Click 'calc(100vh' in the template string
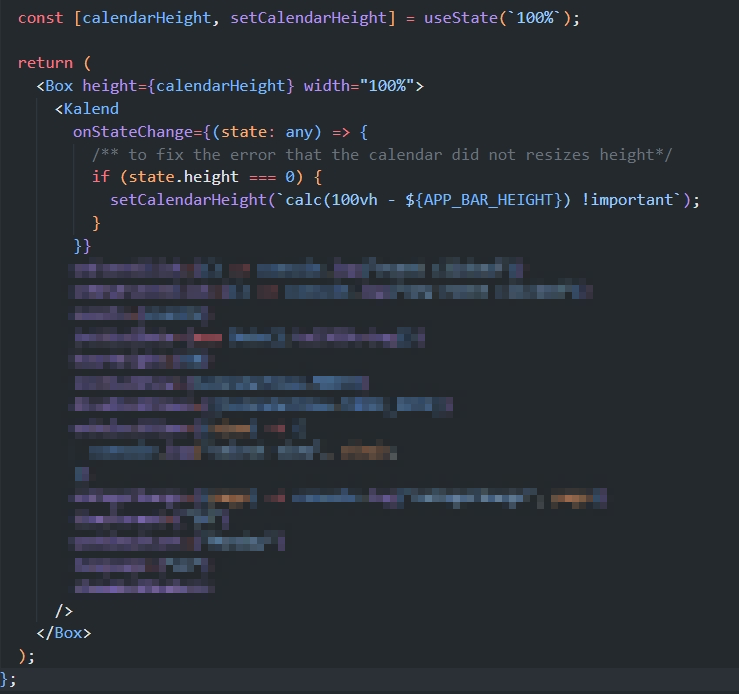 [331, 200]
